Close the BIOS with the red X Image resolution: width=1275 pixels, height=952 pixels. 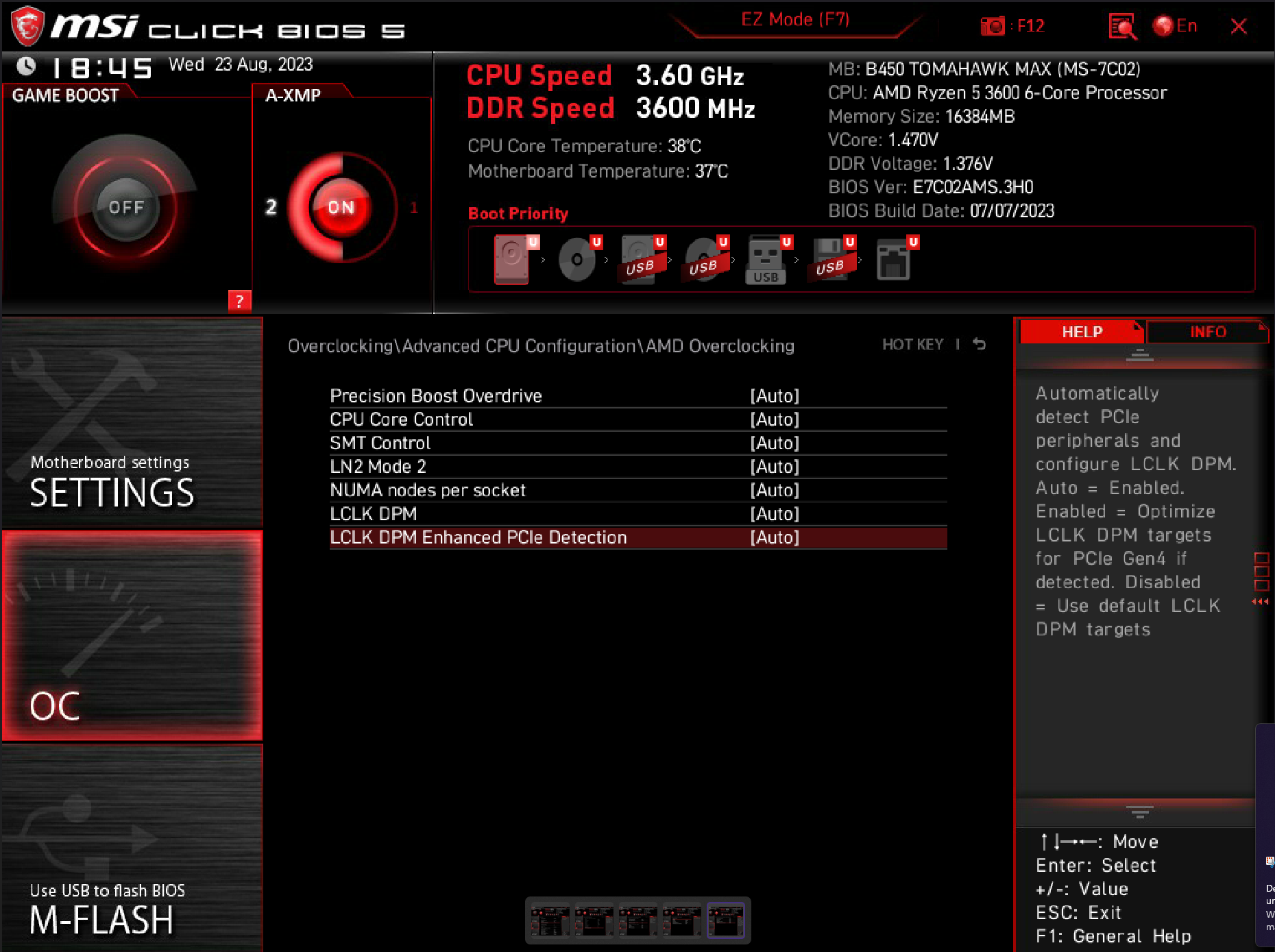(1239, 26)
